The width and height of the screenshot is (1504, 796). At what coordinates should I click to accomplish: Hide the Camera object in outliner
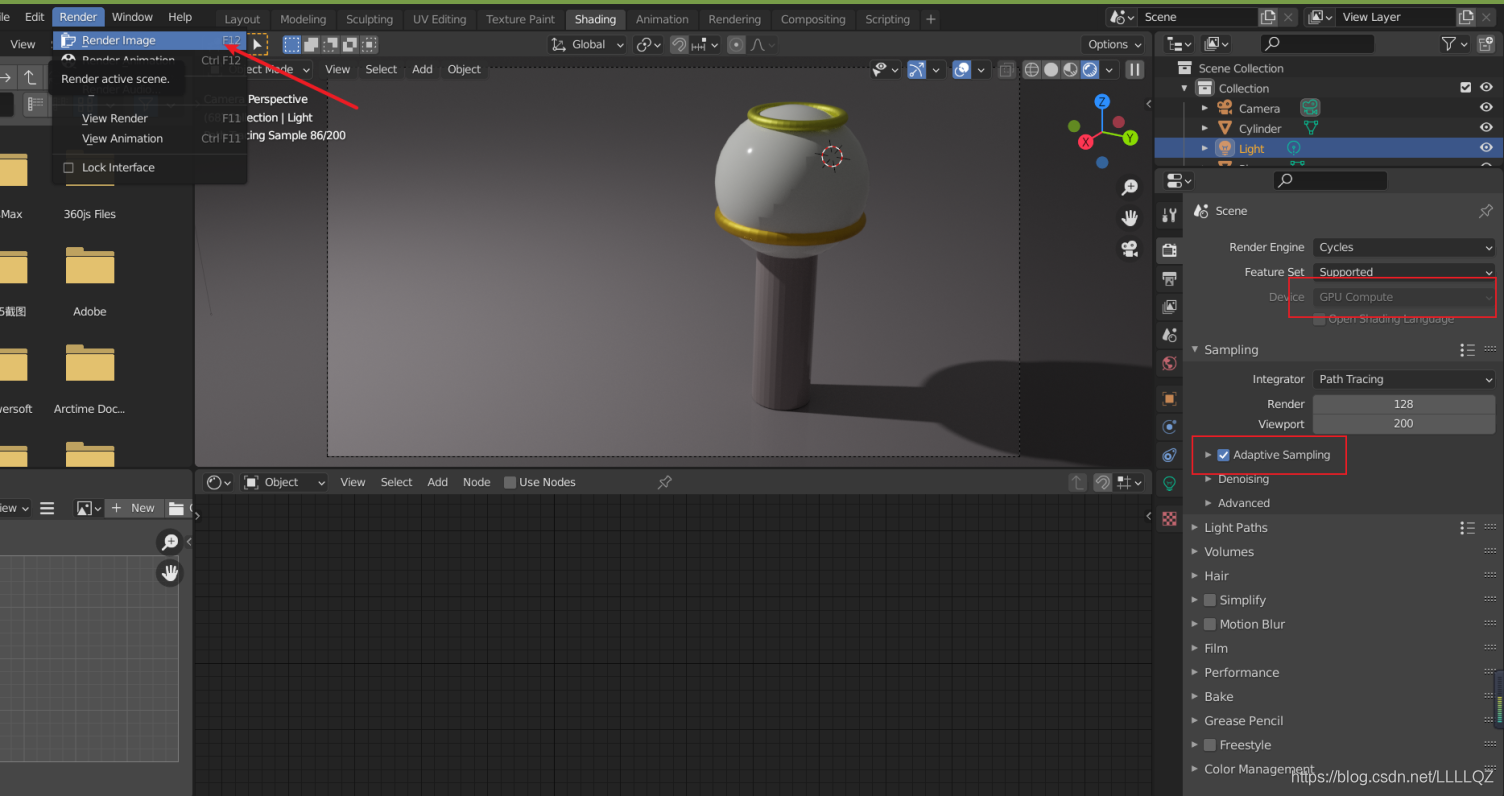(x=1486, y=108)
